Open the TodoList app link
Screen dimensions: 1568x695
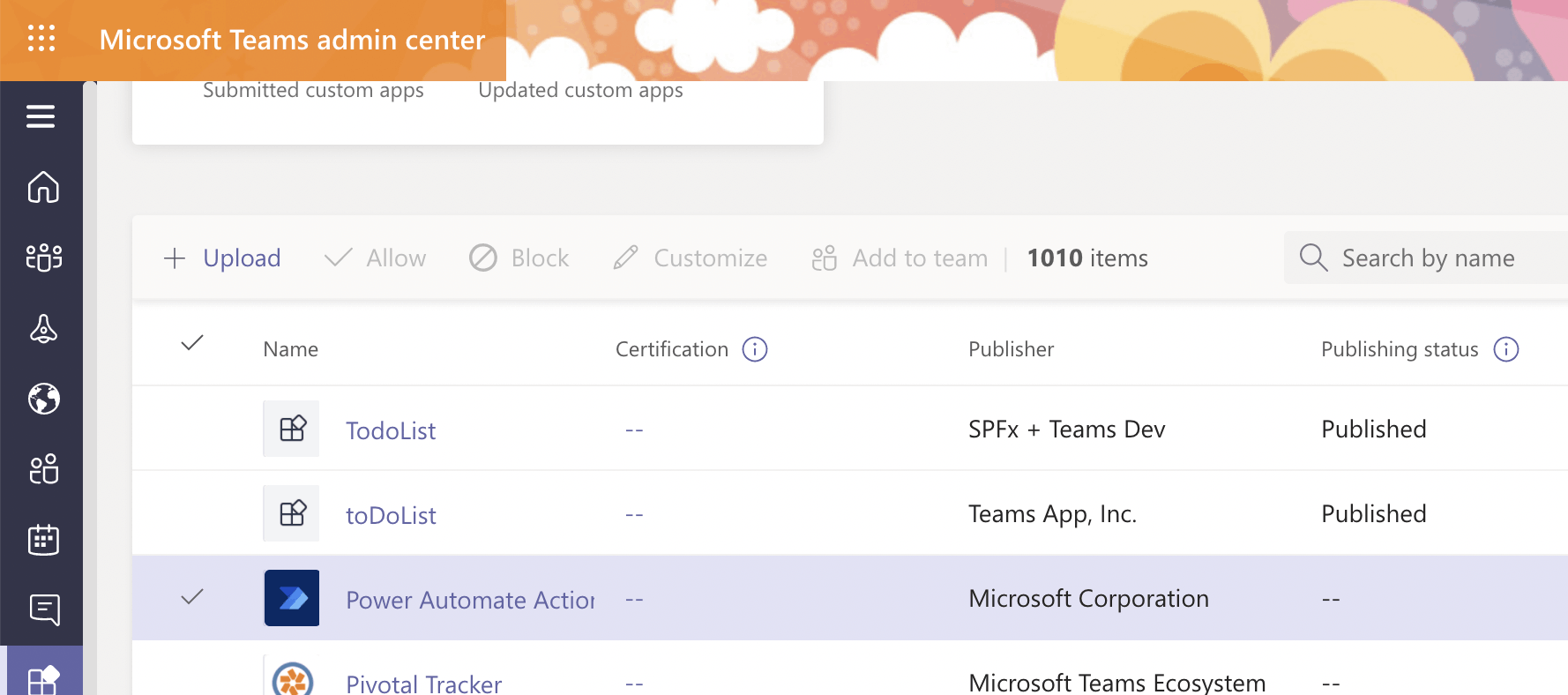[391, 430]
